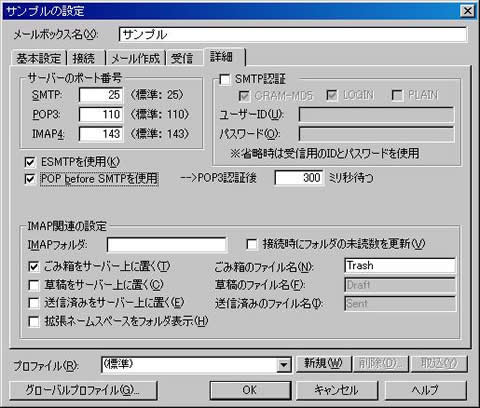
Task: Click the SMTP port number field
Action: [101, 95]
